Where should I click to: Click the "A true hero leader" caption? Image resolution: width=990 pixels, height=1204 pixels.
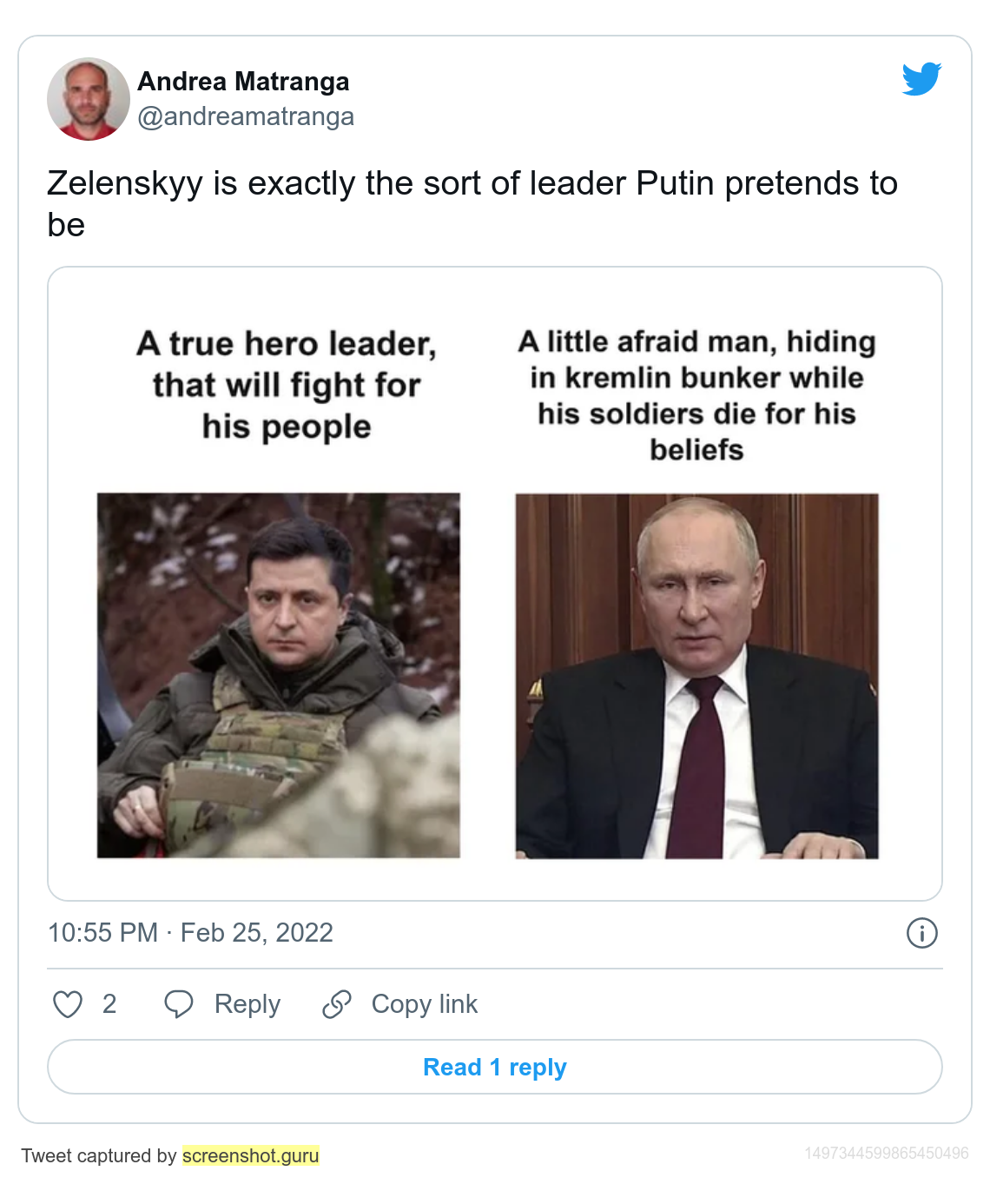click(x=287, y=385)
